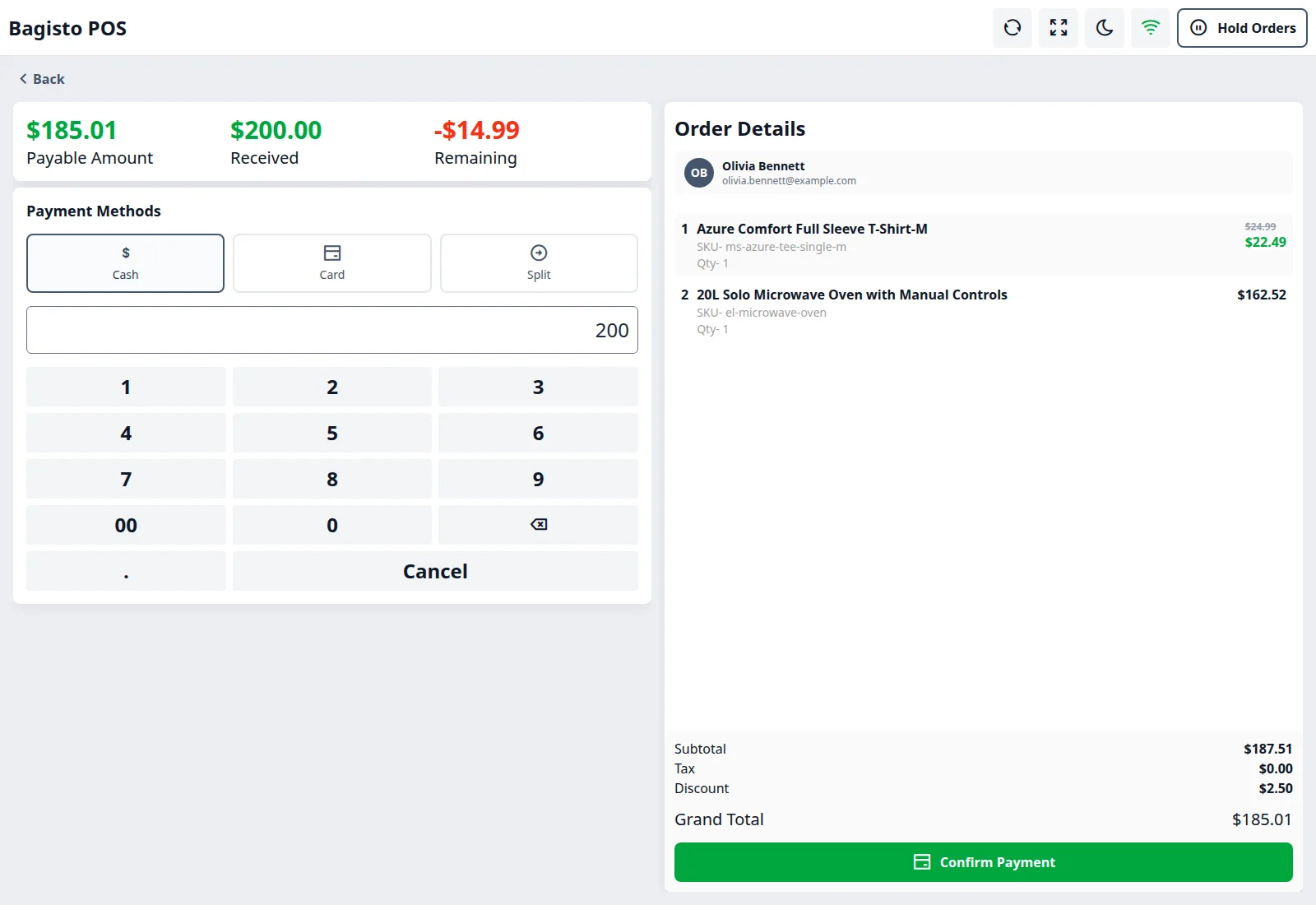Click the amount input field showing 200
The width and height of the screenshot is (1316, 905).
(332, 330)
